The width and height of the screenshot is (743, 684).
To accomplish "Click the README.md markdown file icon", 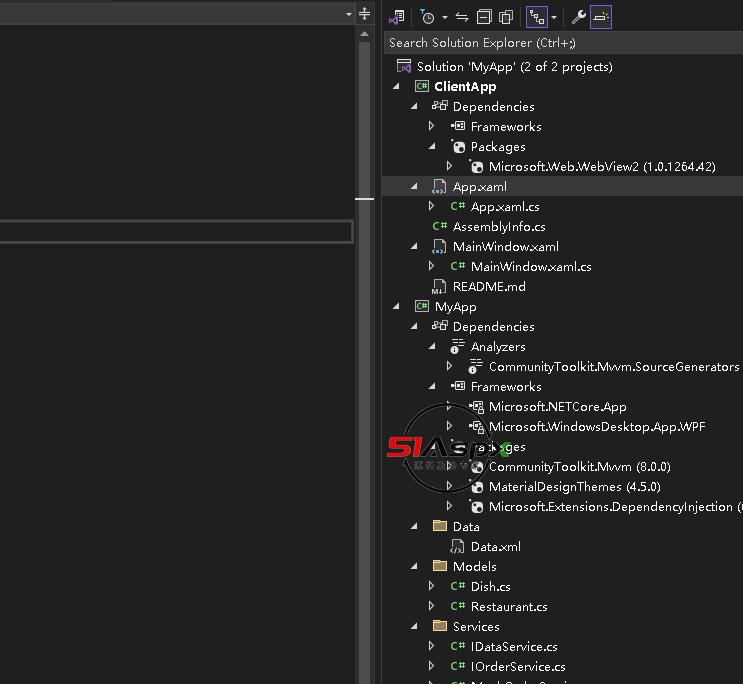I will [439, 286].
